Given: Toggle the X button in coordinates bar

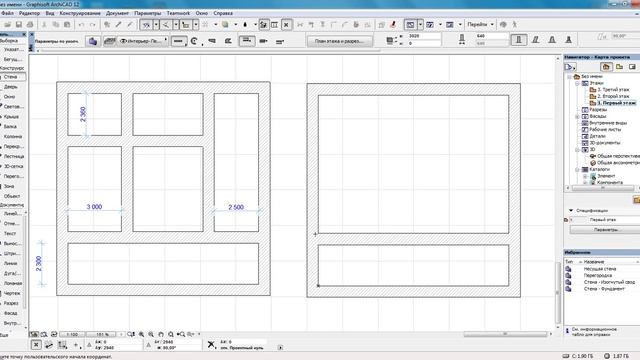Looking at the screenshot, I should [36, 345].
